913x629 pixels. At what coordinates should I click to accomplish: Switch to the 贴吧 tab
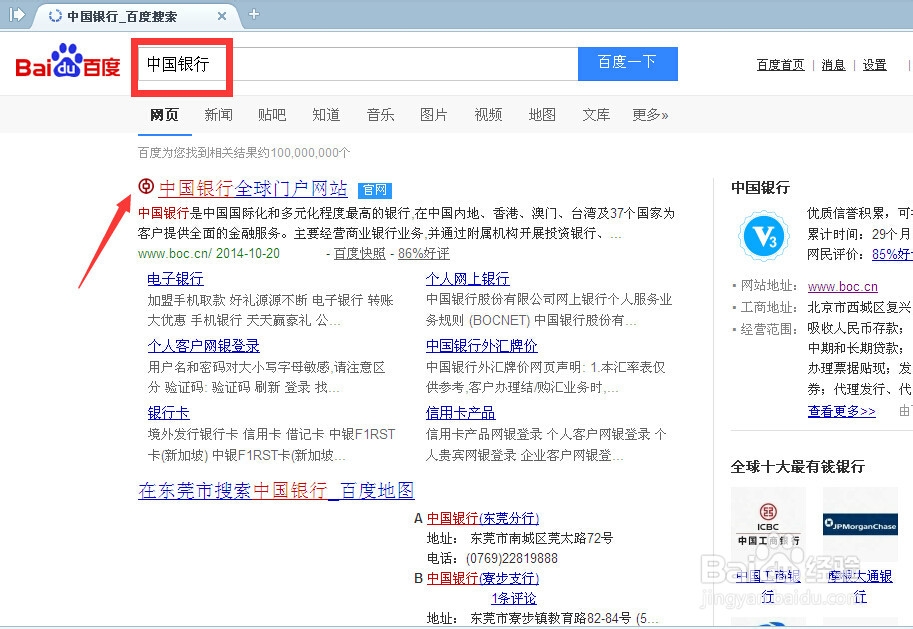click(x=272, y=115)
